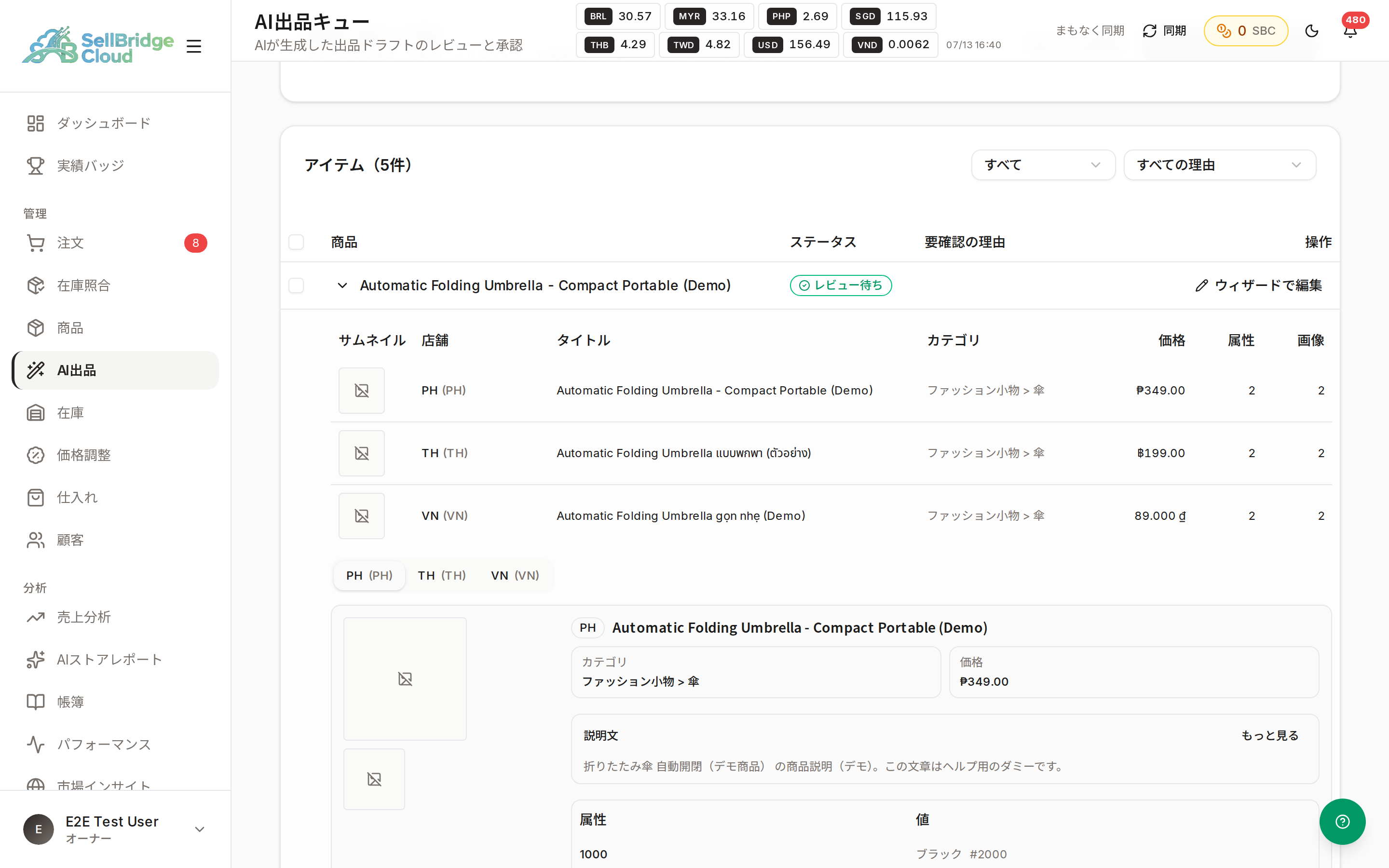Click ウィザードで編集 edit button
The image size is (1389, 868).
[x=1259, y=285]
